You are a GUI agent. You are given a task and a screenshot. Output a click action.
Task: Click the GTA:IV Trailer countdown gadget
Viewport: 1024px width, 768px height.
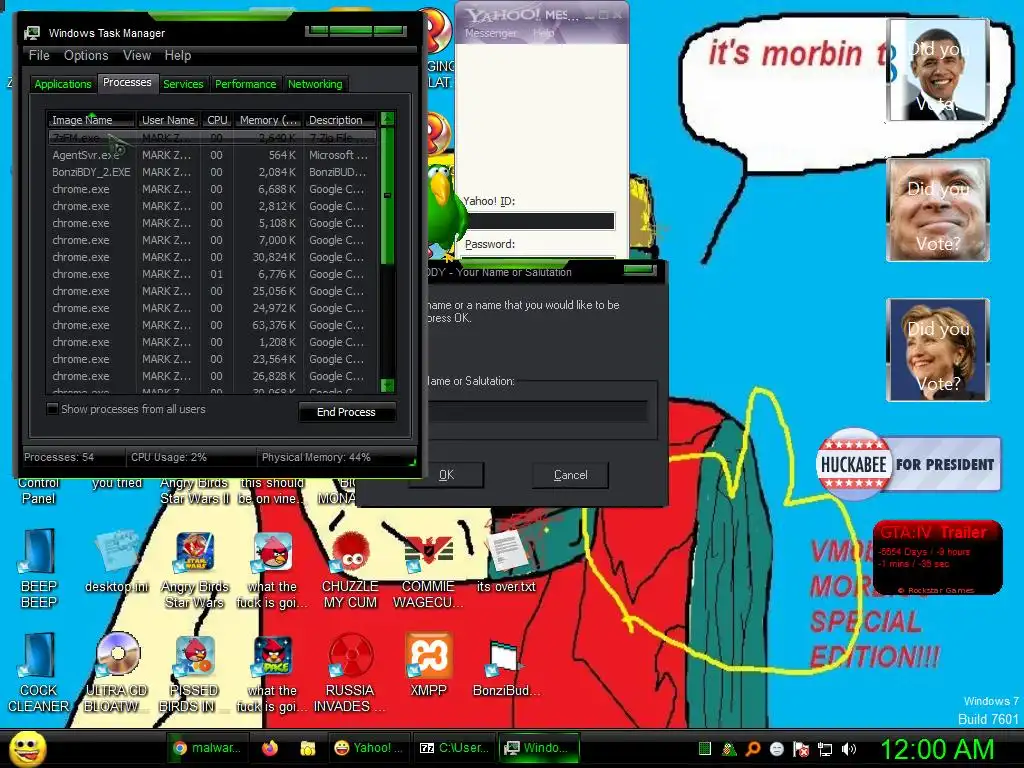[x=937, y=557]
